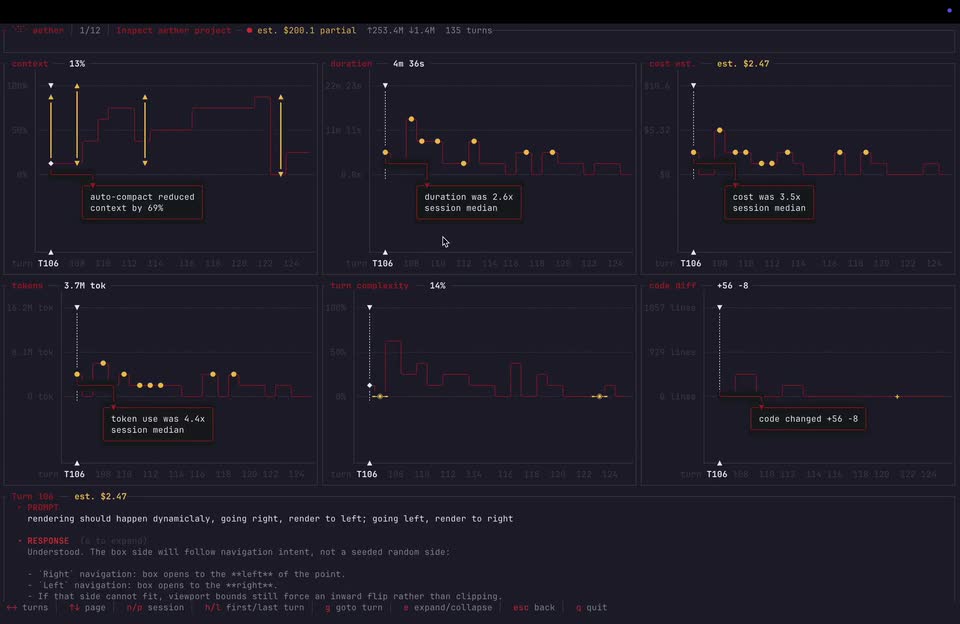Click the "cost was 3.5x session median" tooltip
Image resolution: width=960 pixels, height=624 pixels.
coord(769,202)
